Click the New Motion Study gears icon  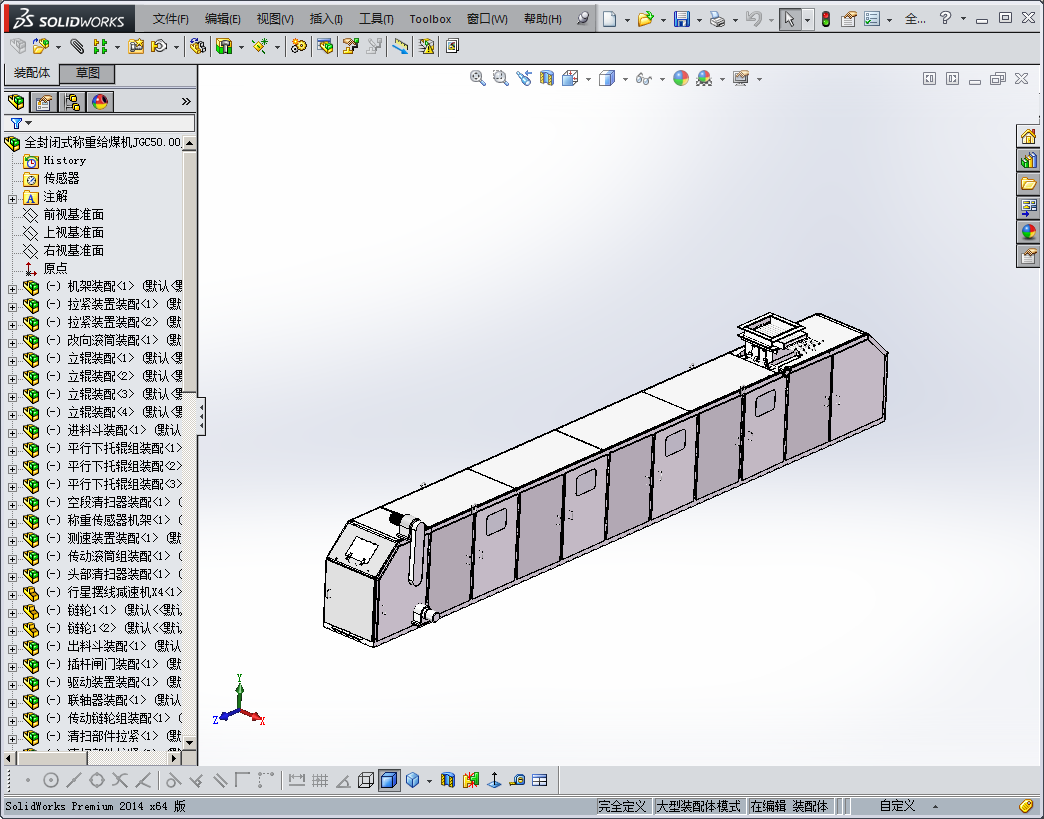click(299, 46)
